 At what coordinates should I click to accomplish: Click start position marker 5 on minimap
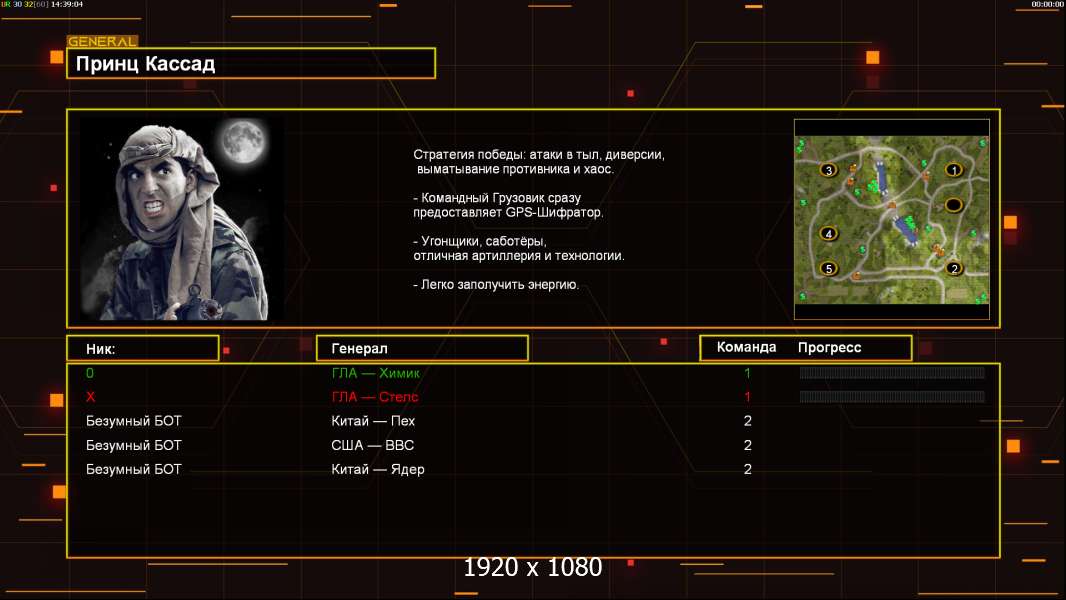click(828, 268)
